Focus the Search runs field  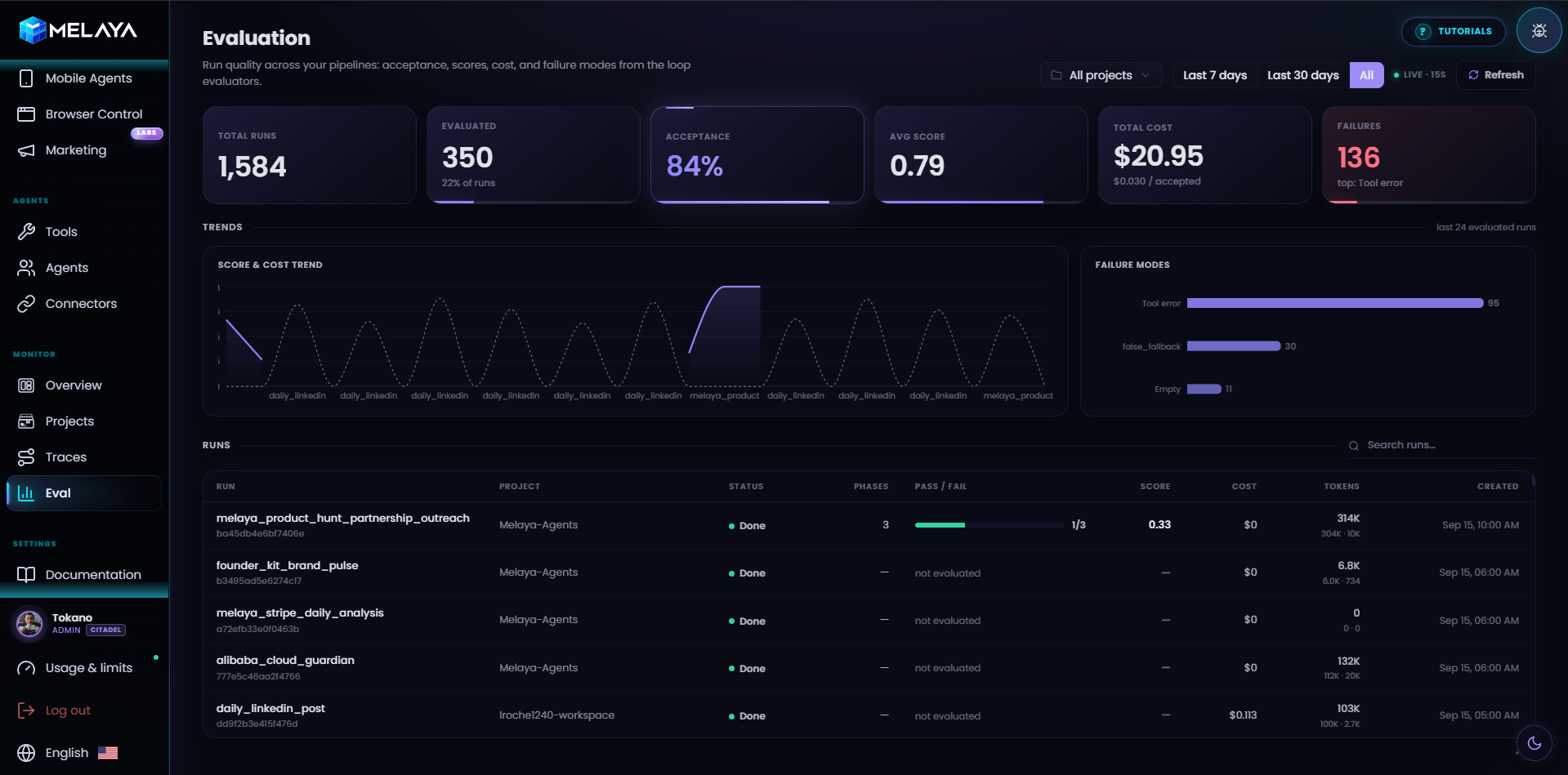tap(1442, 445)
